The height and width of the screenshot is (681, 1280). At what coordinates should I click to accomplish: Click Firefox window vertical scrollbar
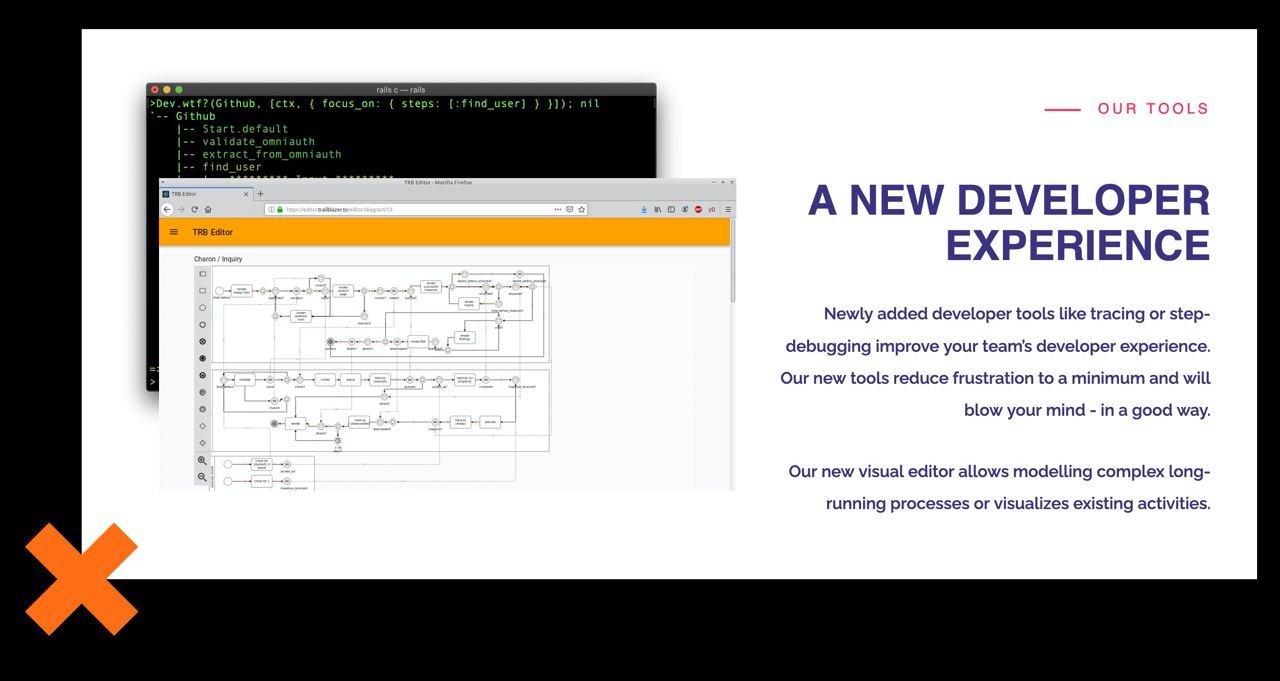pyautogui.click(x=733, y=260)
